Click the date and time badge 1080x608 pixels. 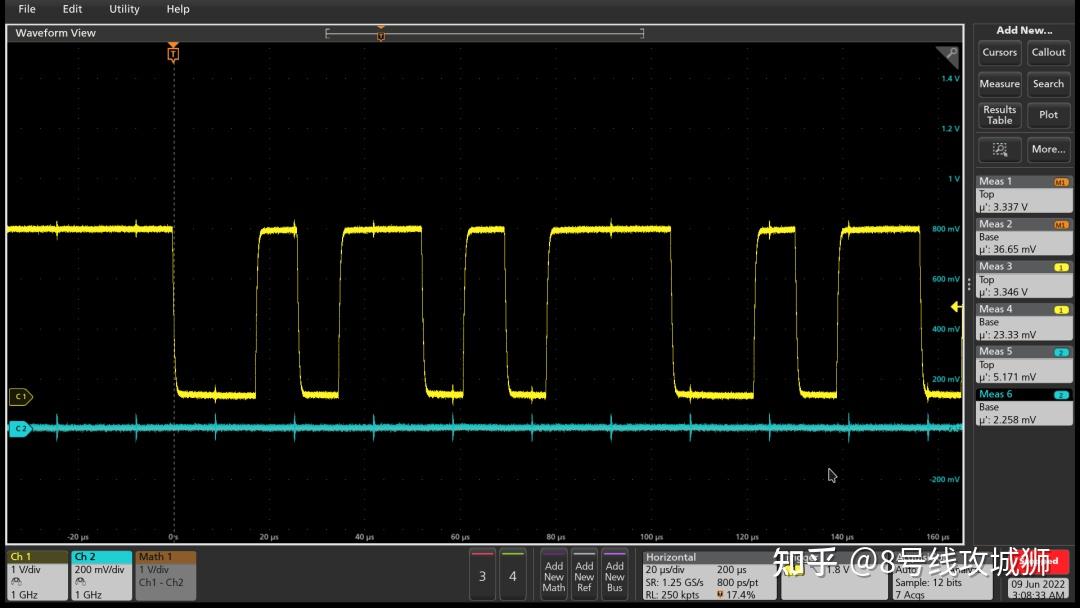[x=1037, y=589]
